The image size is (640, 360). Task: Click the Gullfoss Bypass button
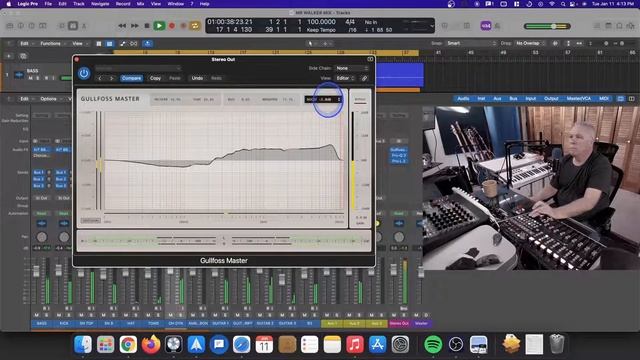360,100
